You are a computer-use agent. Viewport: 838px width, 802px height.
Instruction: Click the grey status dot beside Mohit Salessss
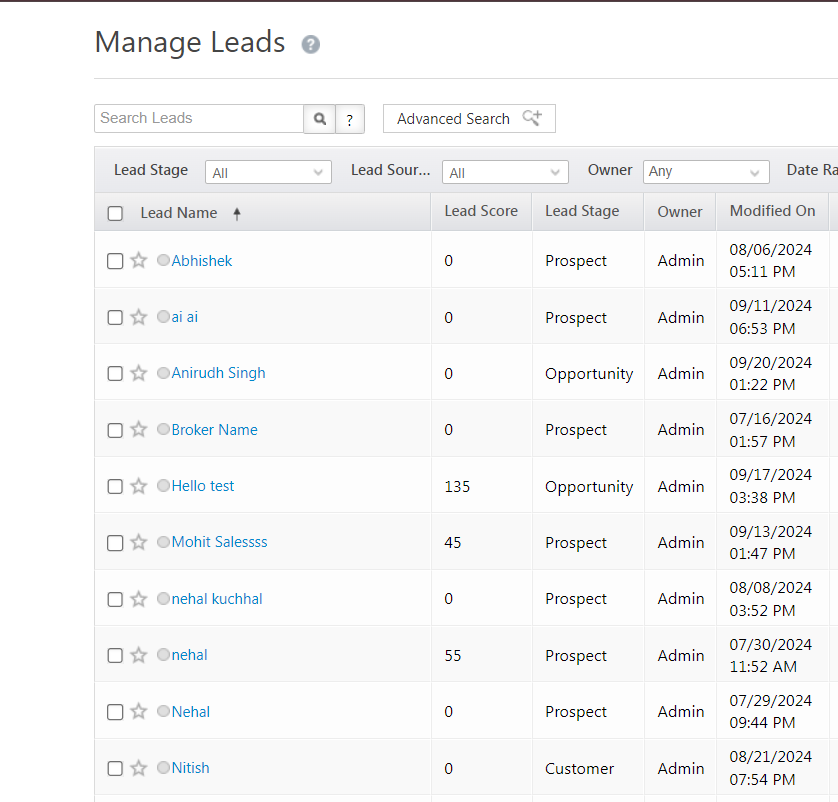point(163,542)
